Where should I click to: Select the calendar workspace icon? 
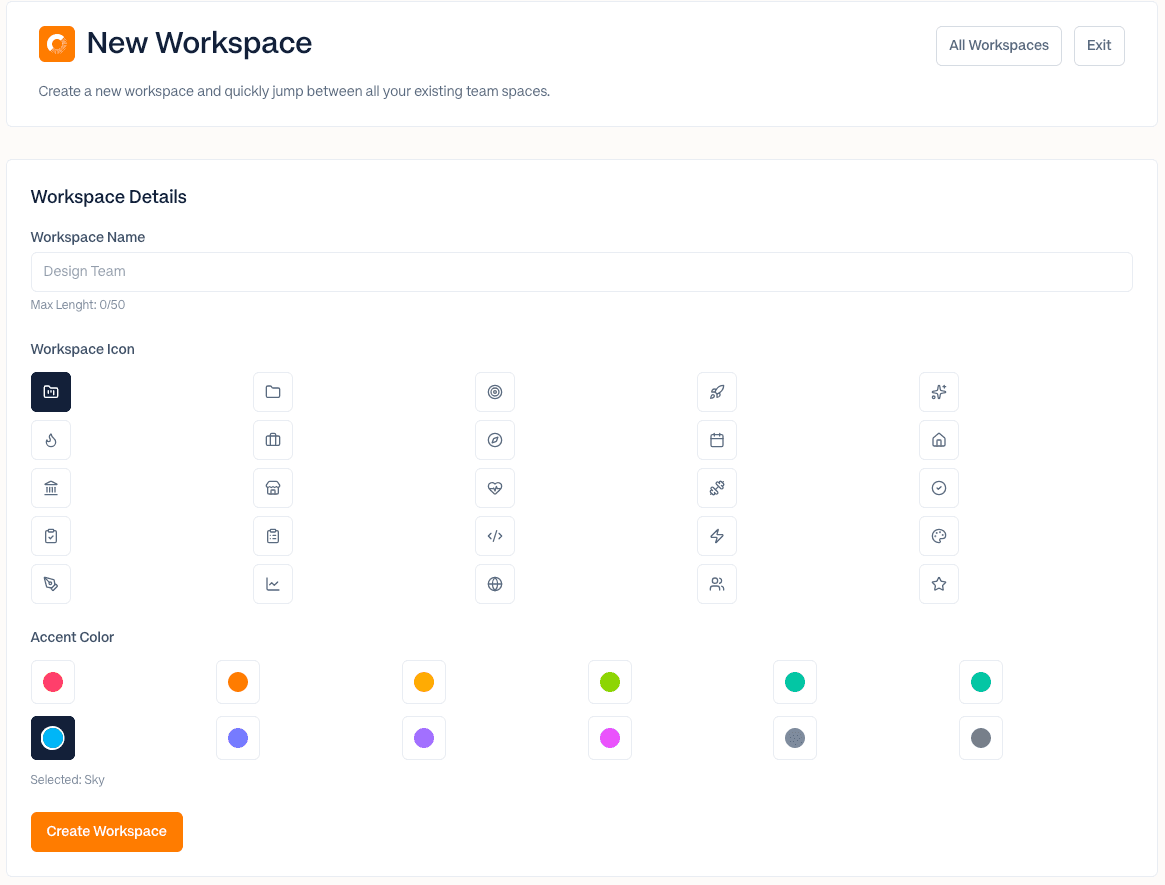tap(717, 440)
